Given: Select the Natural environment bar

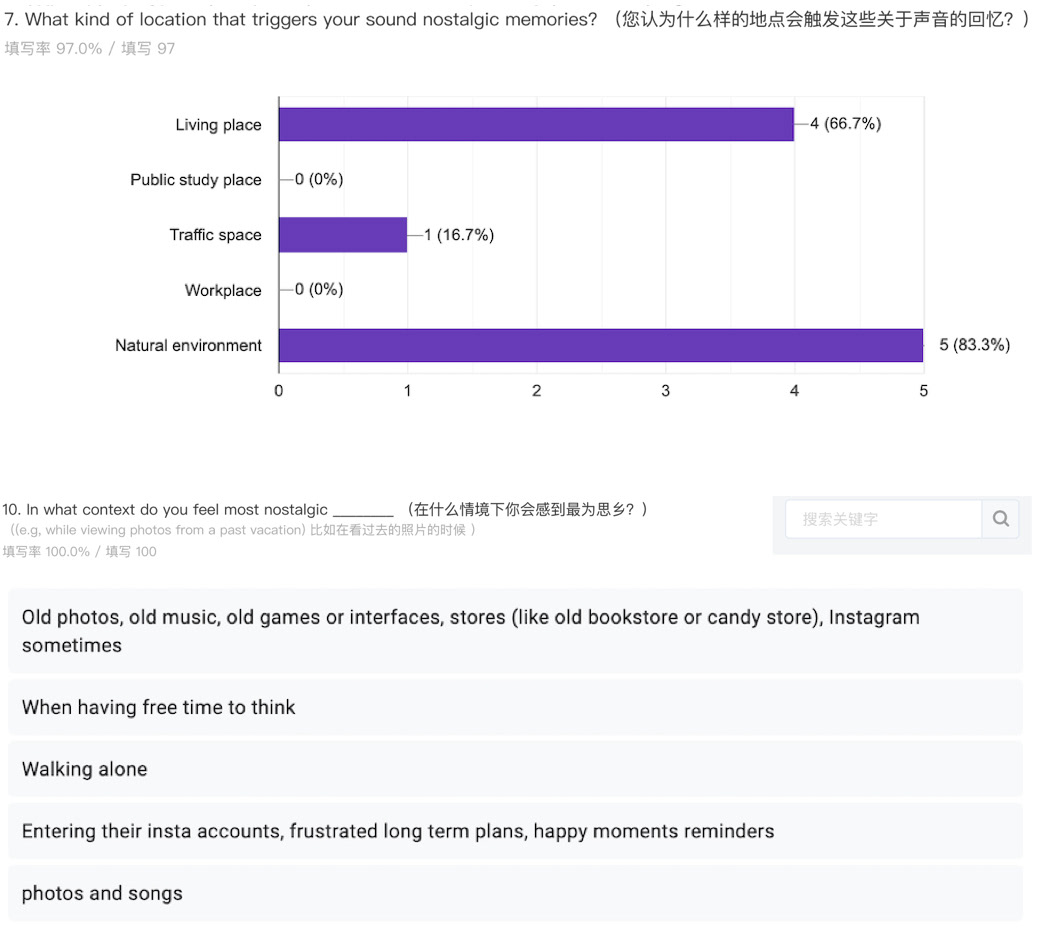Looking at the screenshot, I should click(600, 345).
